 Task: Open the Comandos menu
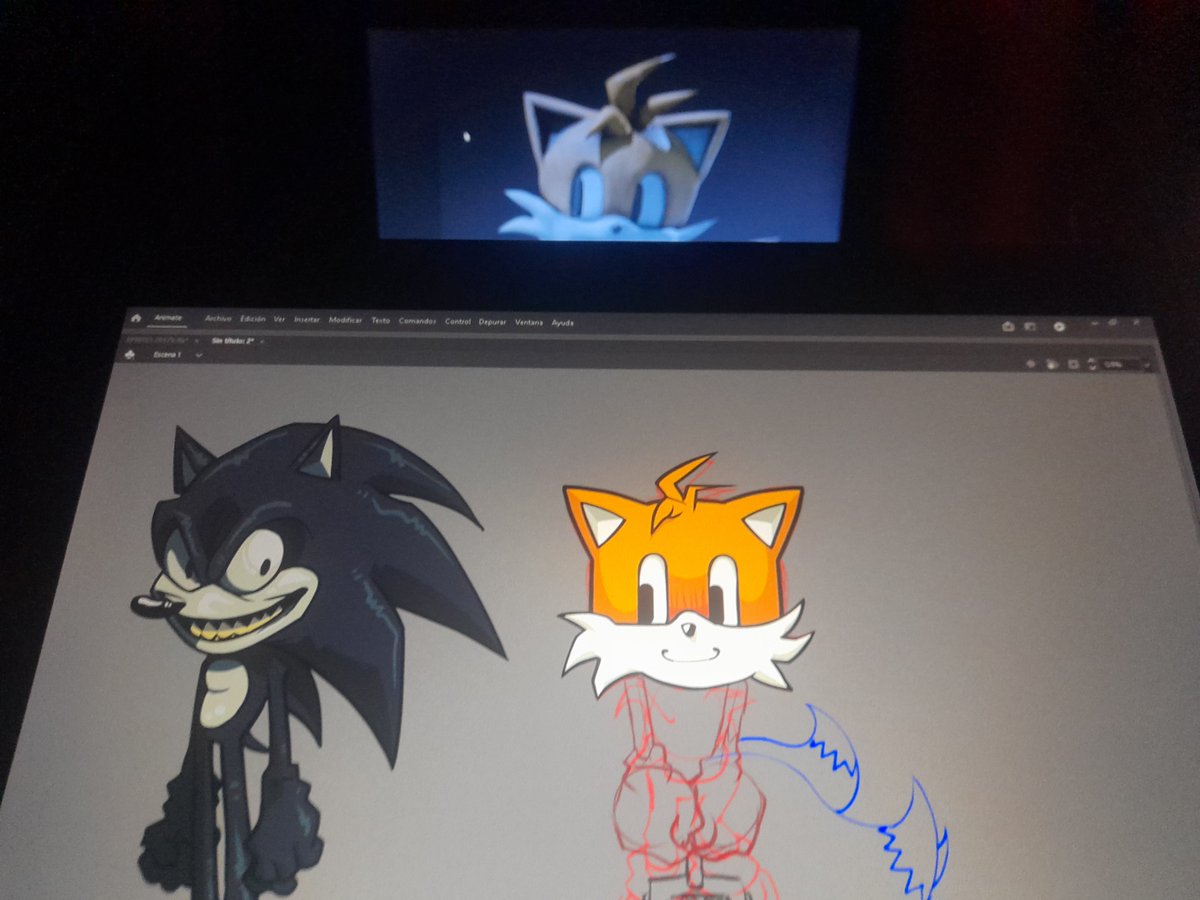click(417, 321)
